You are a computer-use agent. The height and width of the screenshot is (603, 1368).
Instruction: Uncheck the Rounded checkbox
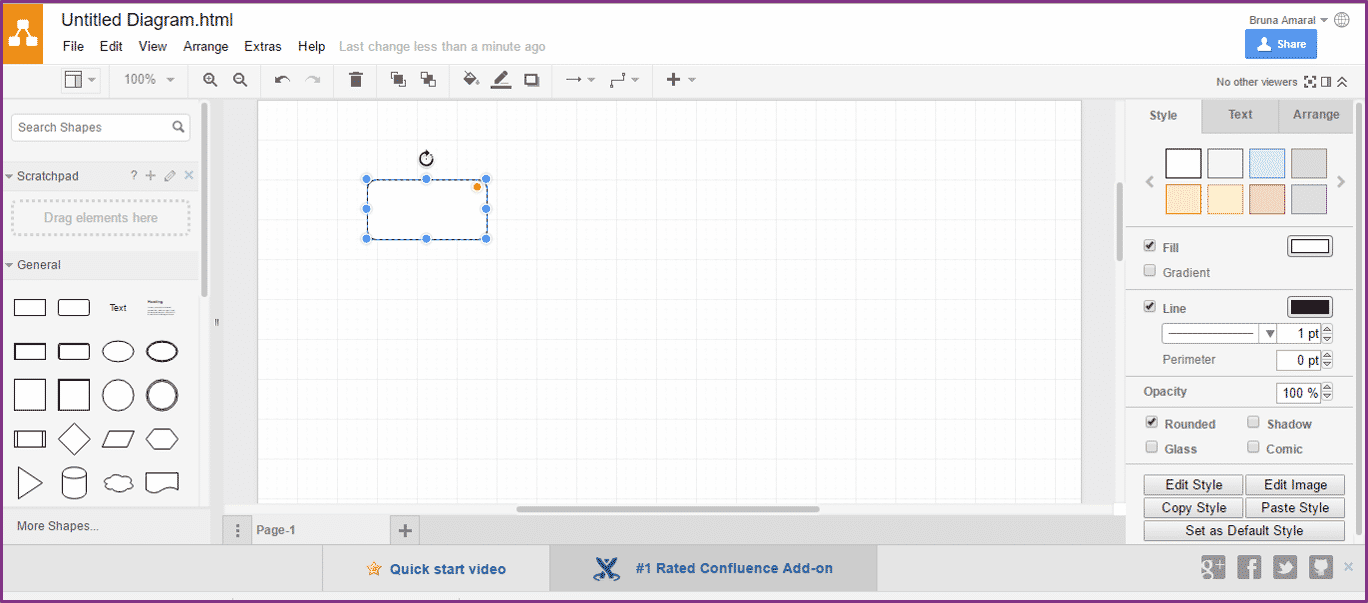click(1151, 423)
